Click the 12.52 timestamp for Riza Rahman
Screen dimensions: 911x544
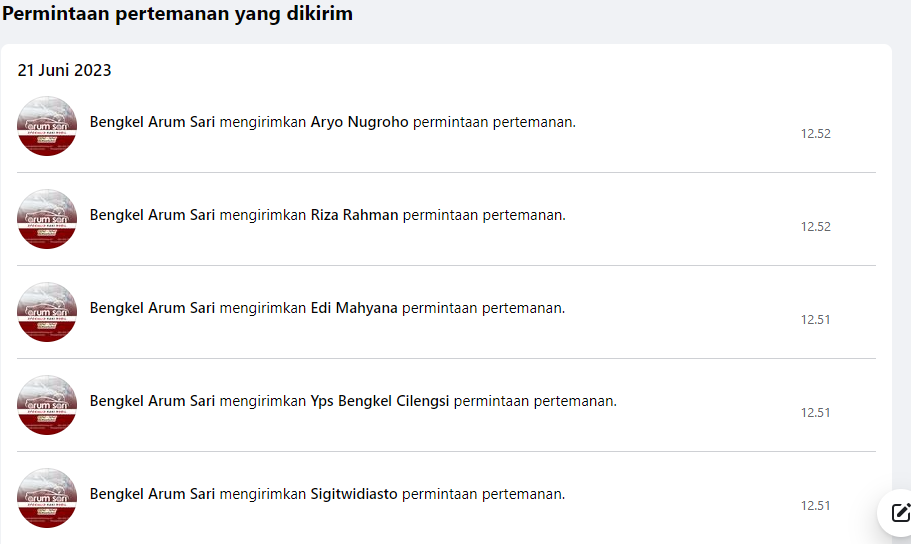point(815,227)
